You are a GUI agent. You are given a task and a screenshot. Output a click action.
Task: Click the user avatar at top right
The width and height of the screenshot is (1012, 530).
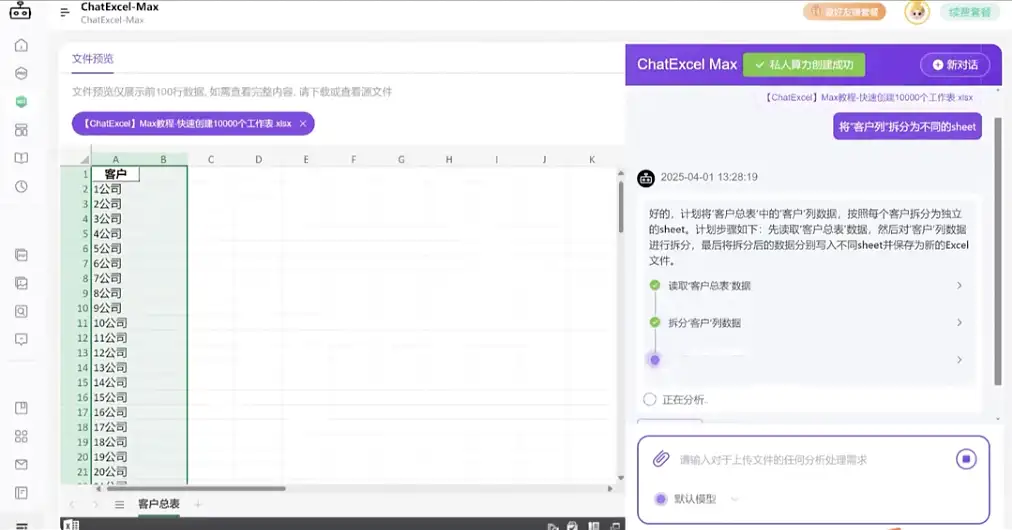click(x=916, y=12)
